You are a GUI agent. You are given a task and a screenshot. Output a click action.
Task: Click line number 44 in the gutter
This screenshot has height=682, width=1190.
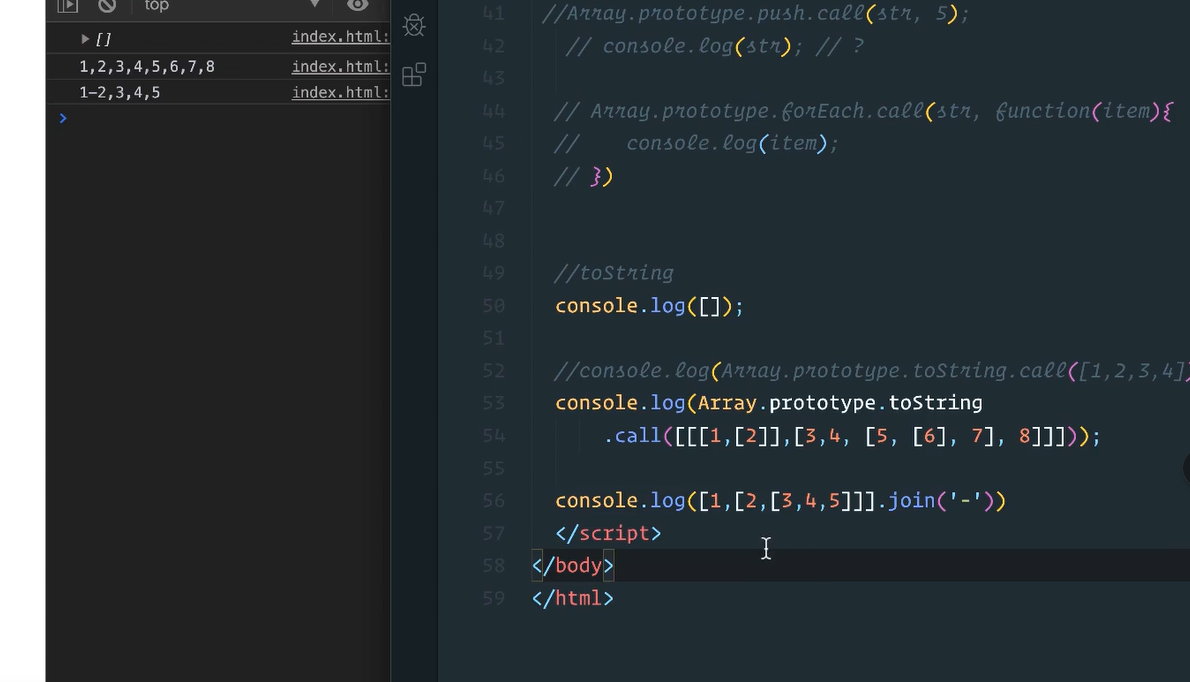[493, 112]
